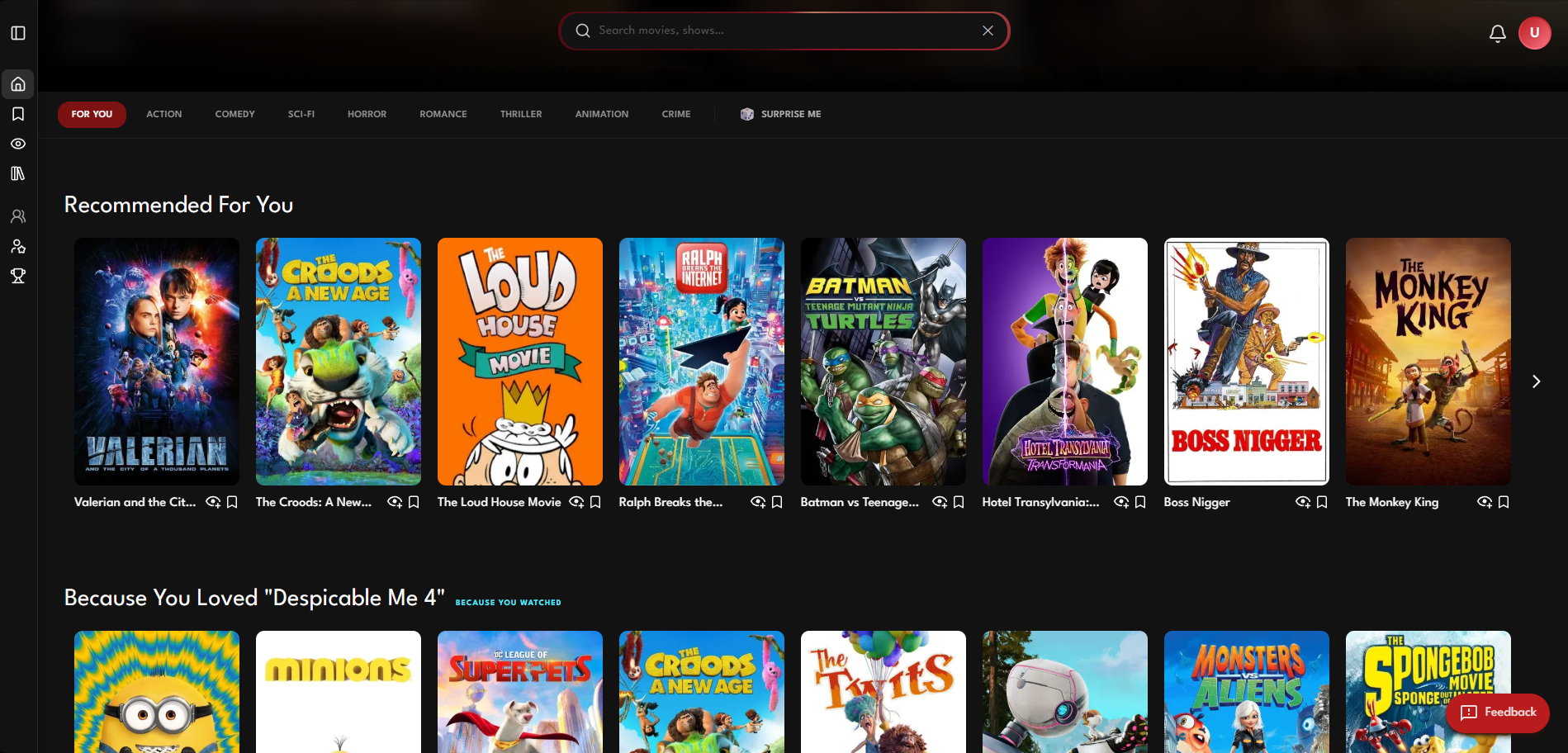The image size is (1568, 753).
Task: Switch to the Comedy genre tab
Action: tap(235, 115)
